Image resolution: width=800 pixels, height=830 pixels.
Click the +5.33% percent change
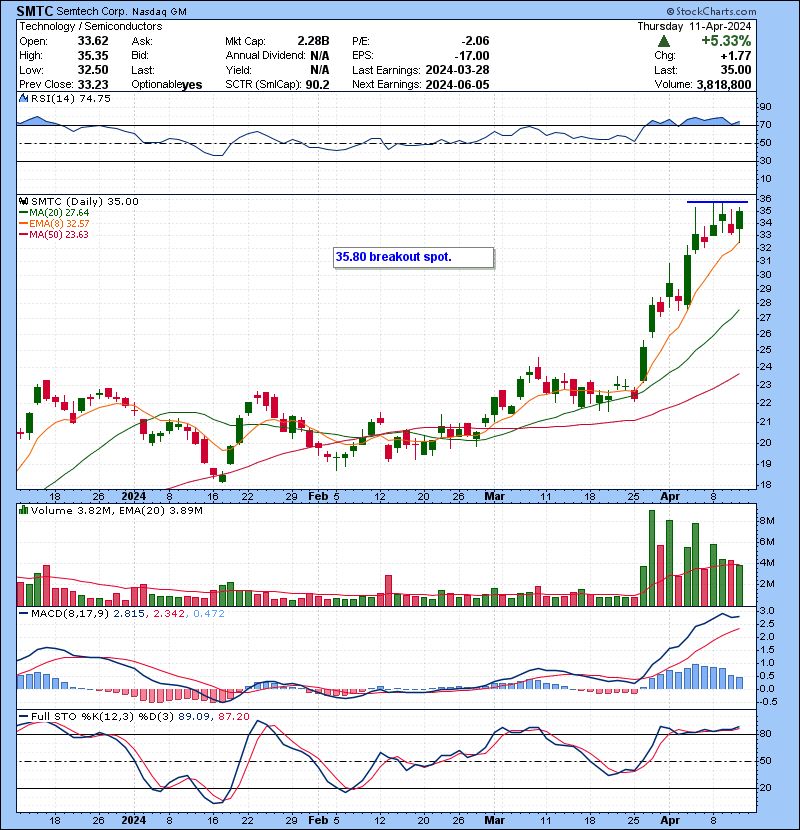pos(726,41)
